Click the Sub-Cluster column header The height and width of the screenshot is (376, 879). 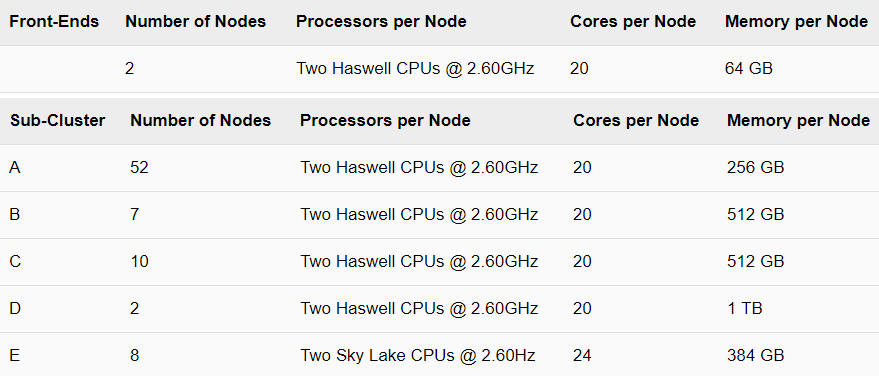(x=58, y=120)
